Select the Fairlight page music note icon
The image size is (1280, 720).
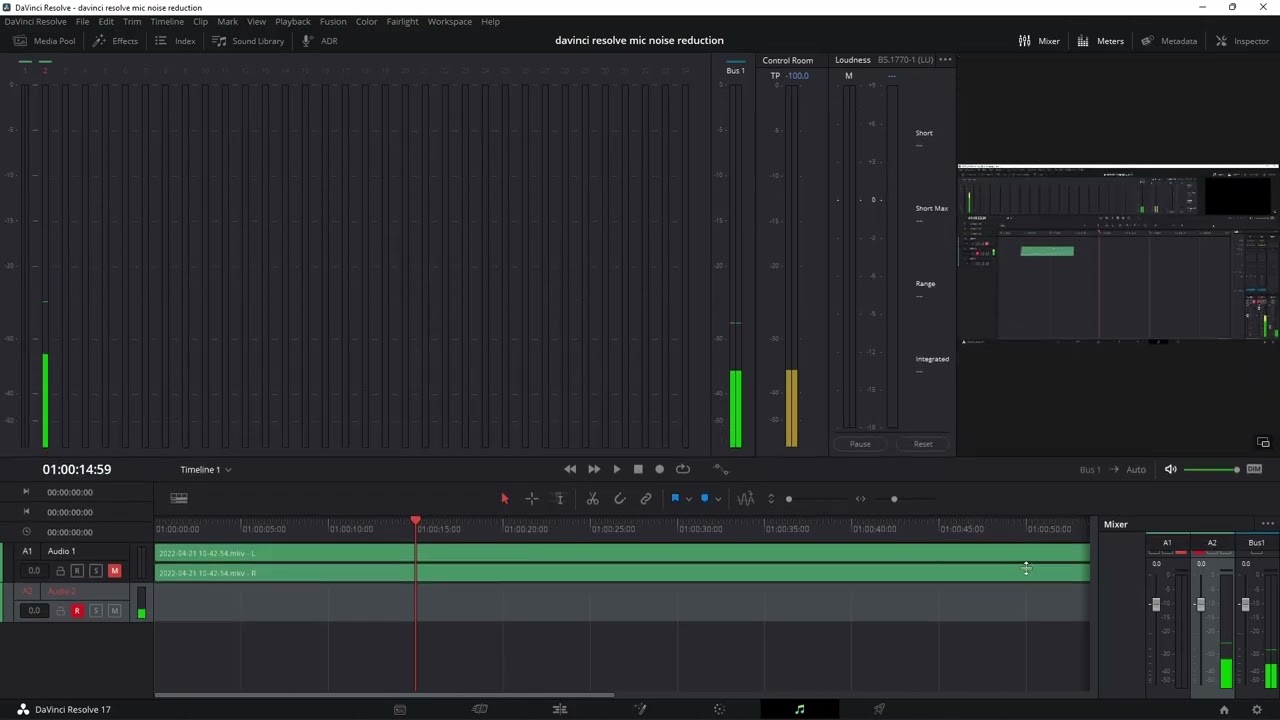click(x=799, y=709)
